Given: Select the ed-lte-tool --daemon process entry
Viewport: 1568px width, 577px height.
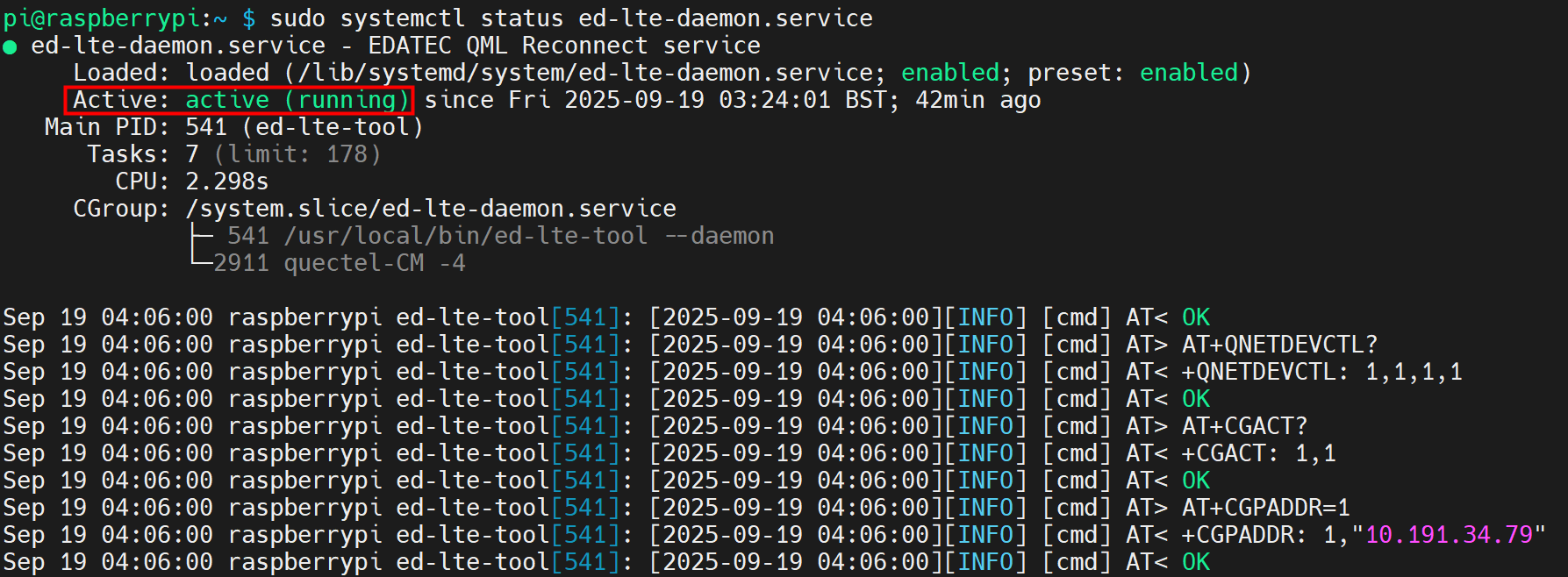Looking at the screenshot, I should coord(500,236).
